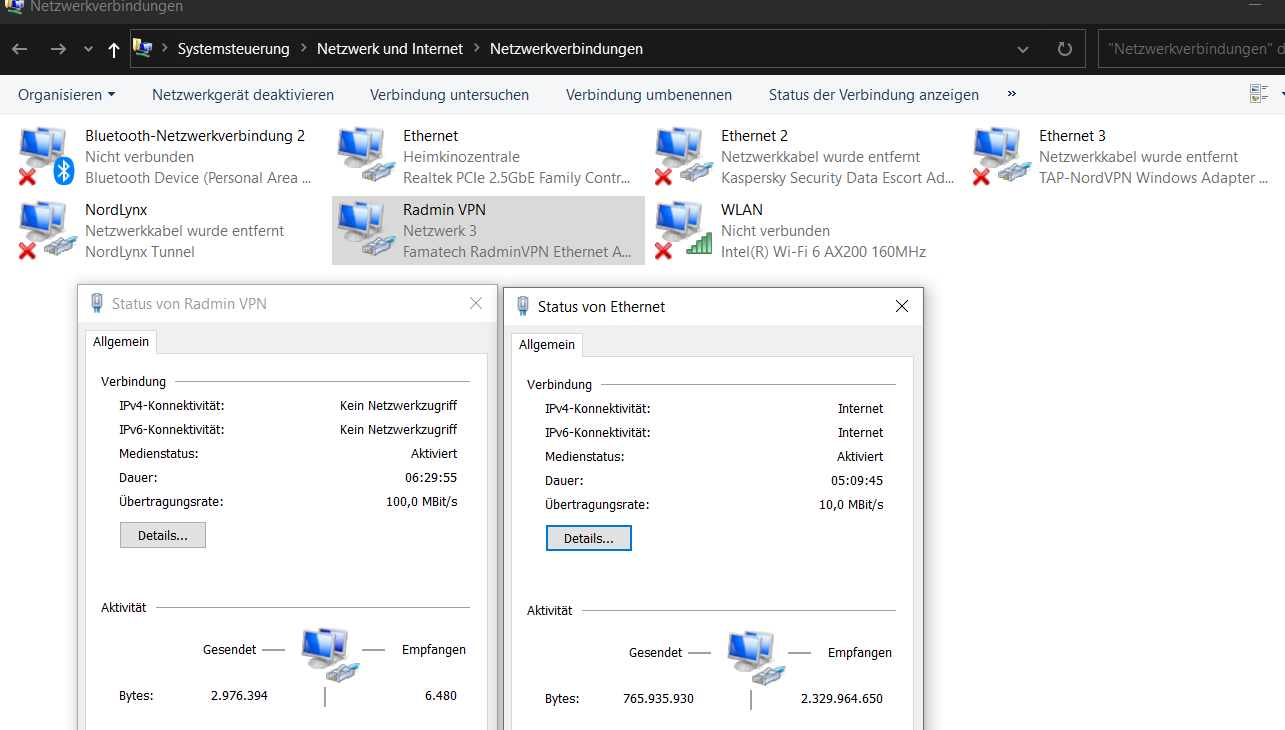
Task: Click Verbindung umbenennen in toolbar
Action: [649, 95]
